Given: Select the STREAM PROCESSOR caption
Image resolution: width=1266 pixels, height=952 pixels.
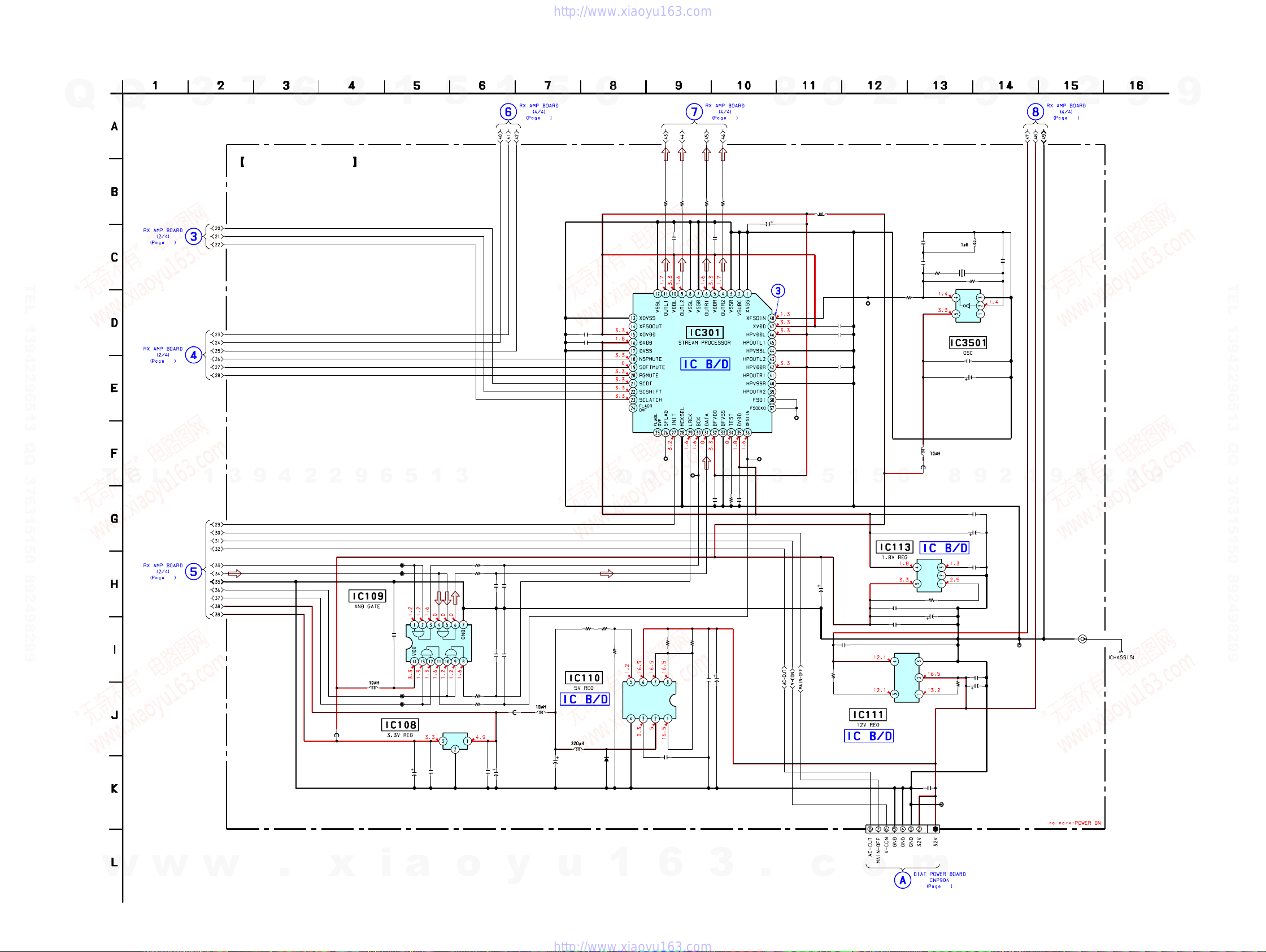Looking at the screenshot, I should (704, 343).
